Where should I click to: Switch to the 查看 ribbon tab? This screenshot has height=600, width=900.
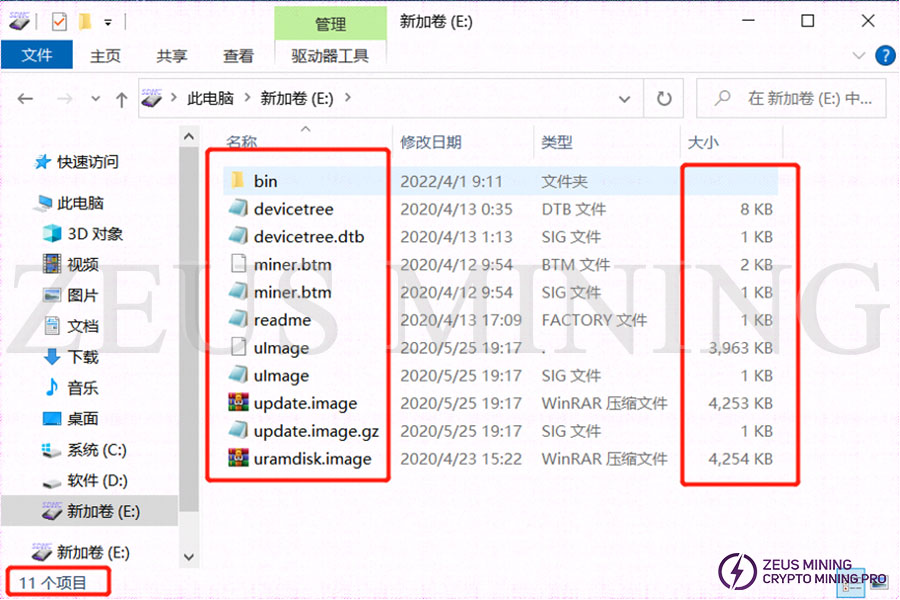tap(238, 56)
